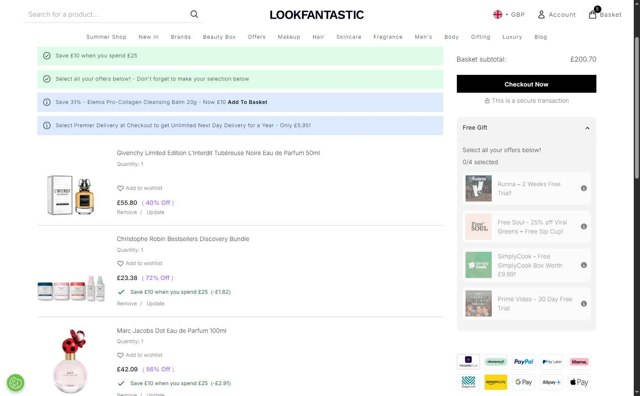Click the Klarna payment icon

(x=579, y=362)
